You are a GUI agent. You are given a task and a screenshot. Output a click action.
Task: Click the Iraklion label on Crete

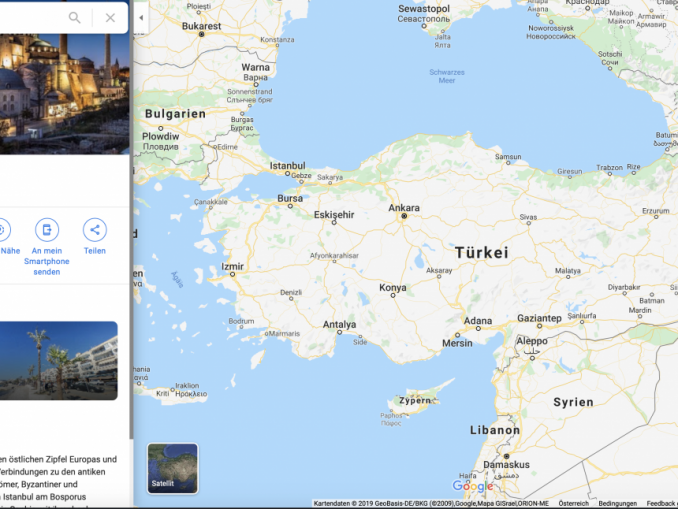187,385
